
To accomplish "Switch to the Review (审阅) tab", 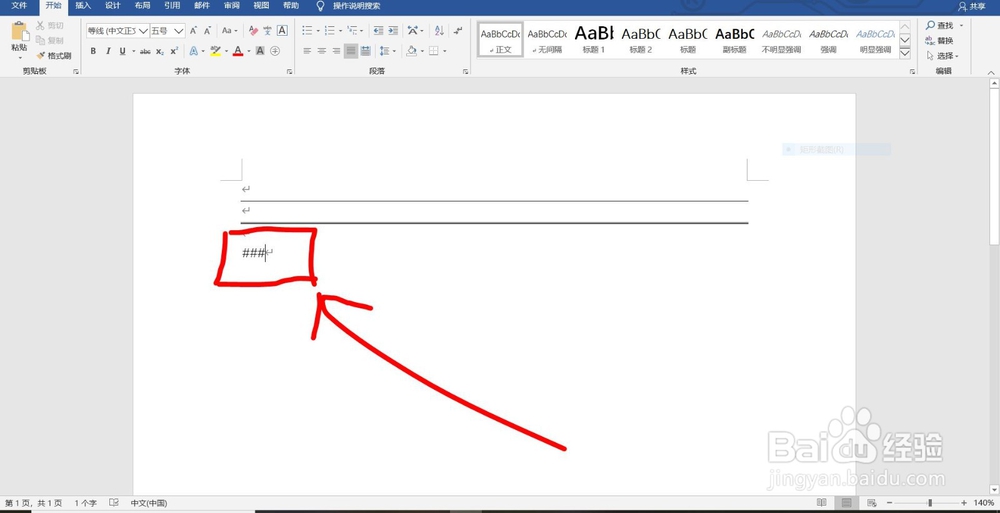I will (232, 6).
